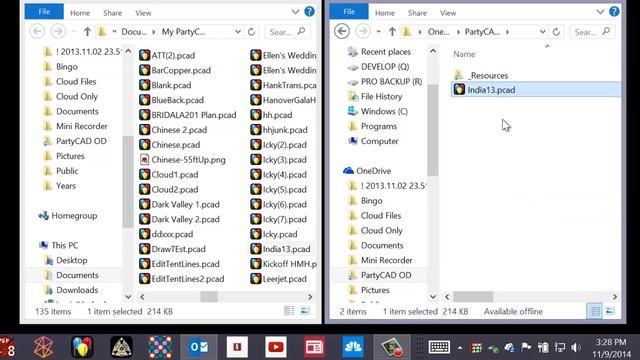The width and height of the screenshot is (640, 360).
Task: Open File menu in right Explorer window
Action: 349,12
